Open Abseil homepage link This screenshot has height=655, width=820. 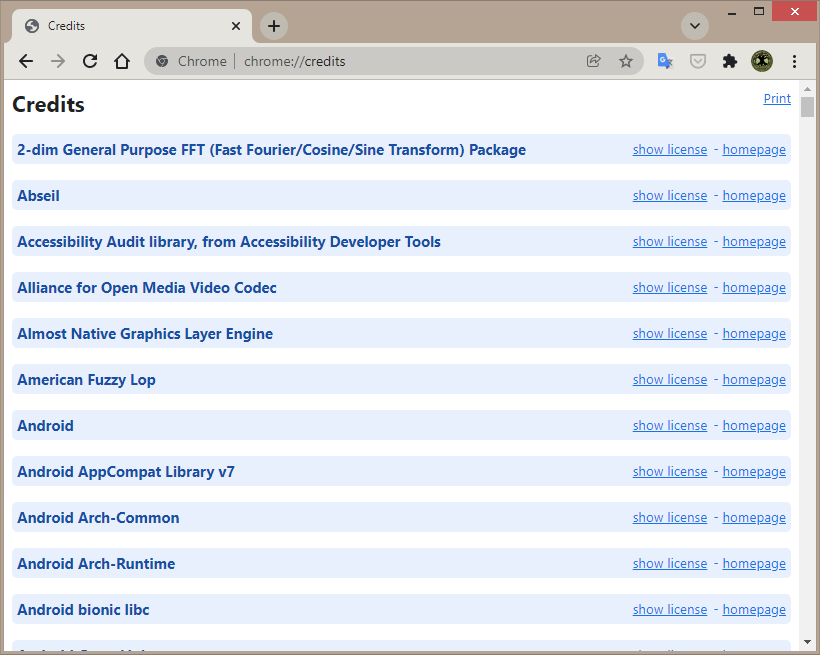click(754, 196)
